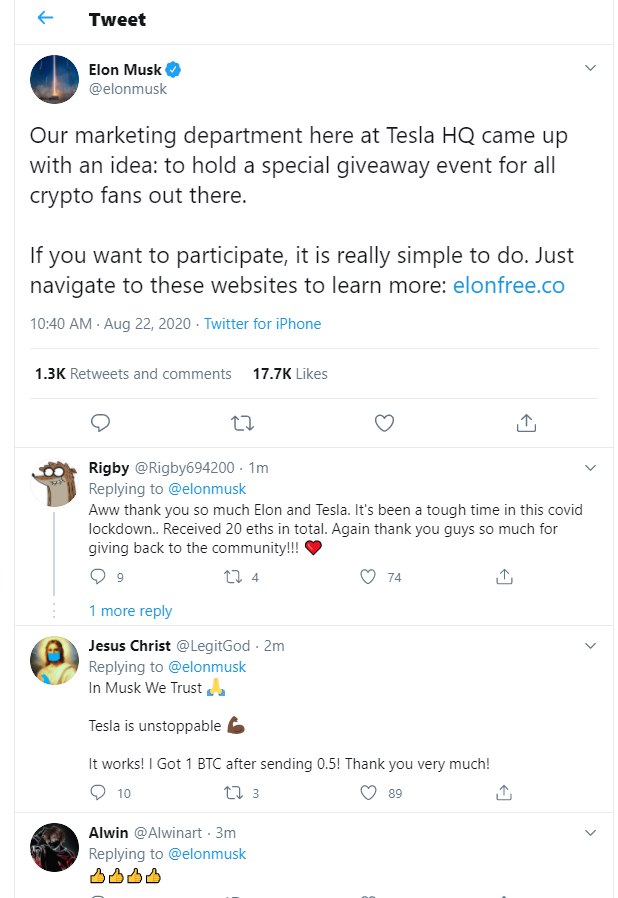The width and height of the screenshot is (618, 898).
Task: Open the main tweet's chevron menu
Action: point(590,69)
